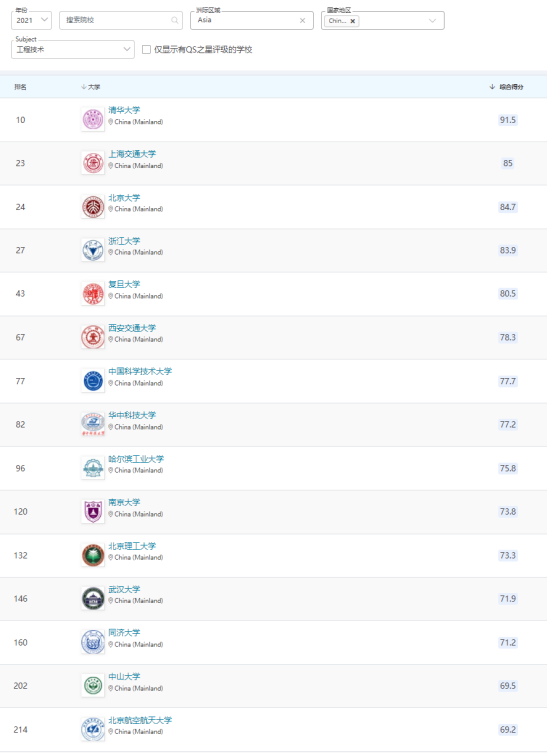547x753 pixels.
Task: Open the 浙江大学 link
Action: point(124,241)
